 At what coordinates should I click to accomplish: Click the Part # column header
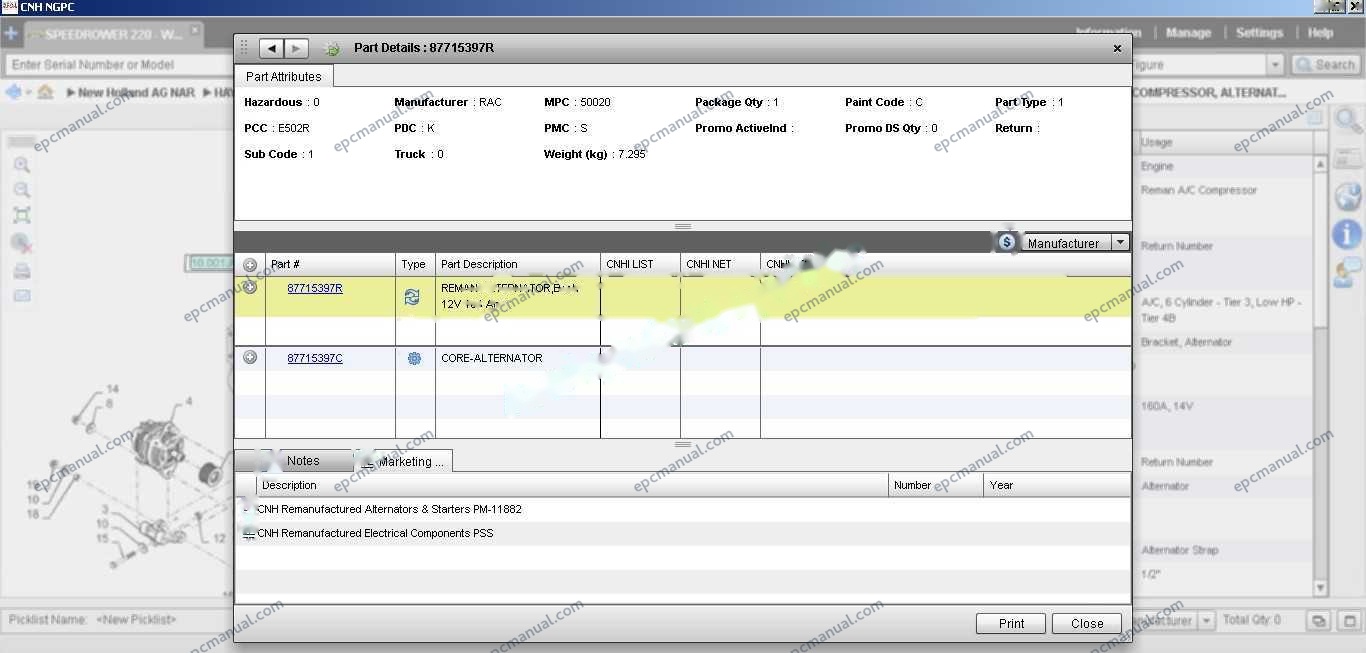(330, 264)
